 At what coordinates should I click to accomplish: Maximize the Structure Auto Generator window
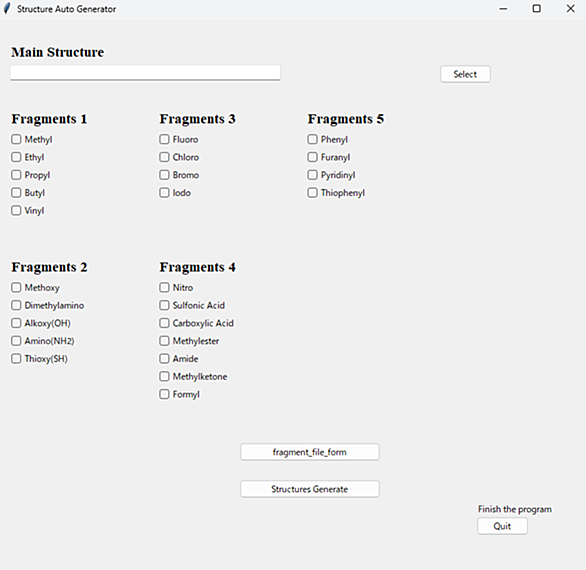coord(537,9)
